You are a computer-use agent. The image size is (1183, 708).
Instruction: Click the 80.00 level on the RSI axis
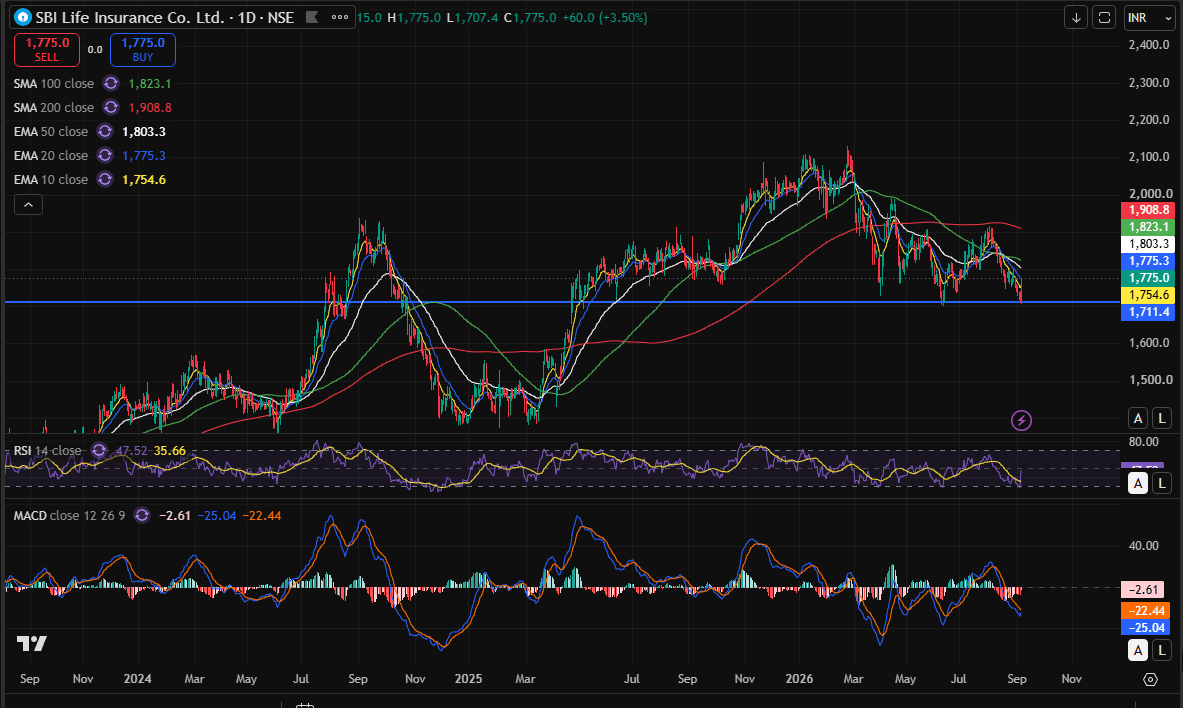[x=1144, y=442]
